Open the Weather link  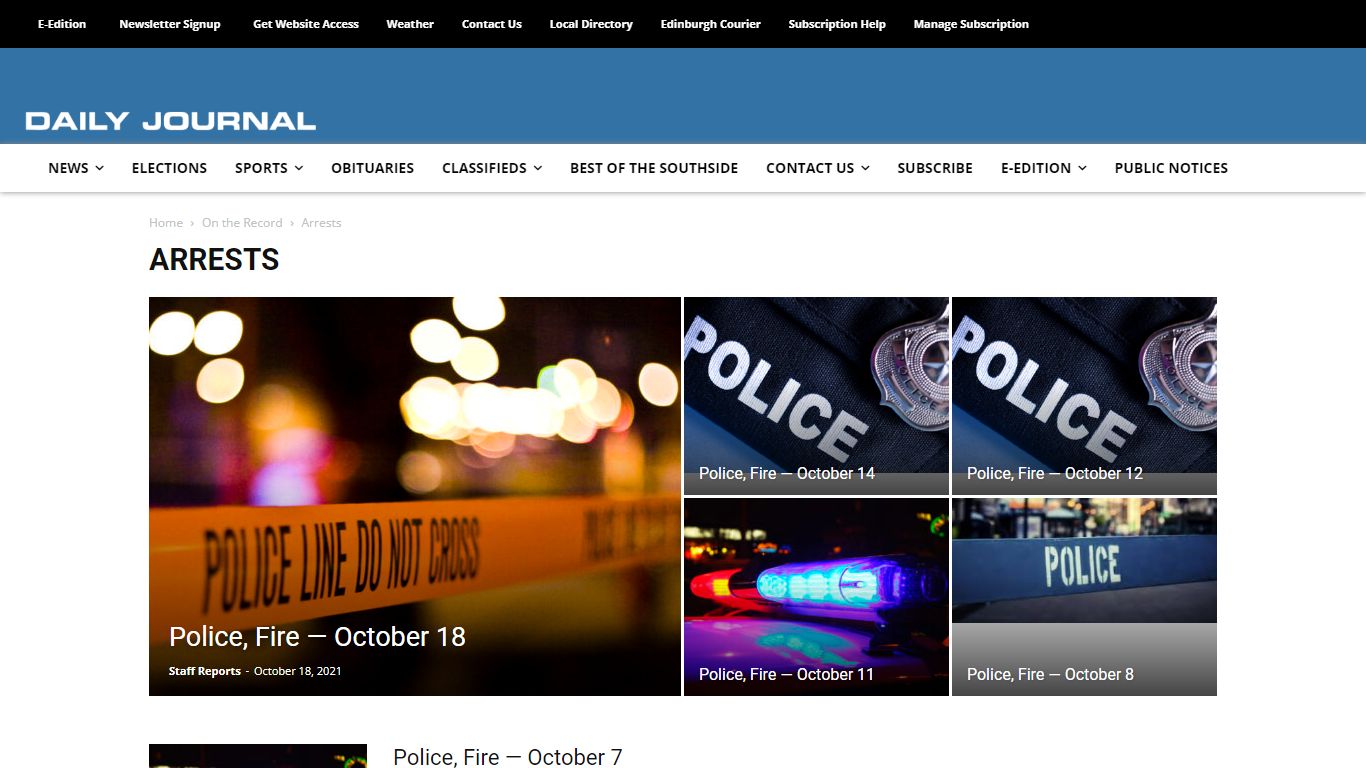coord(410,24)
